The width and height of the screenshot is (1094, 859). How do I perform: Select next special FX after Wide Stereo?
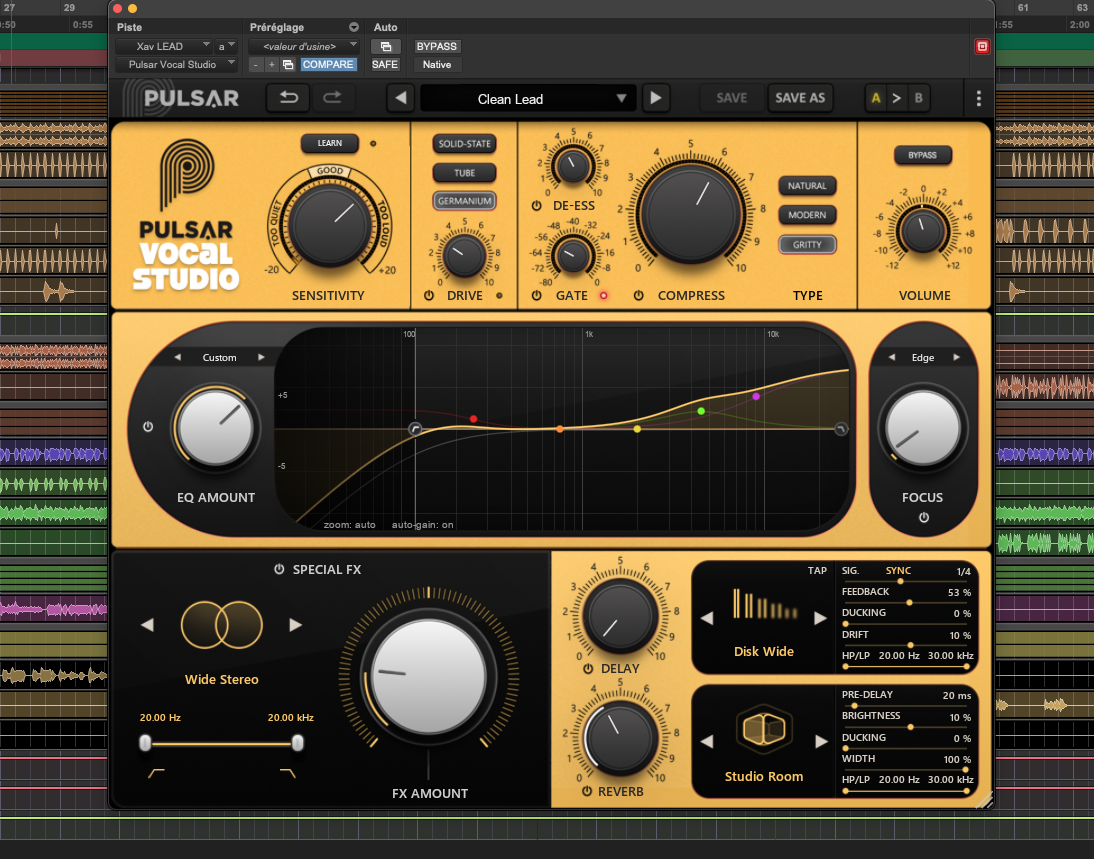click(295, 625)
